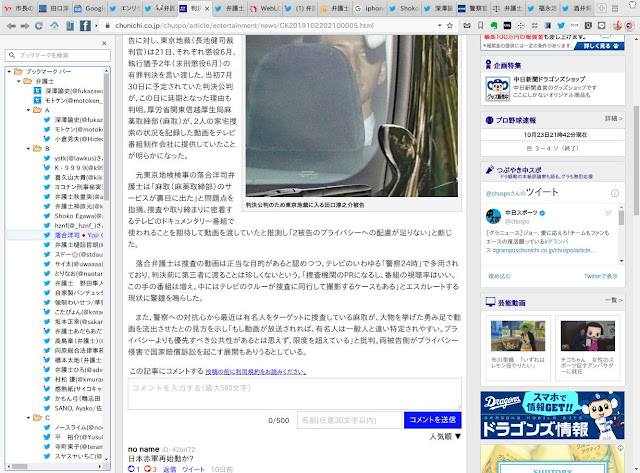Open the 人気順 sort dropdown
The image size is (640, 473).
(x=445, y=437)
